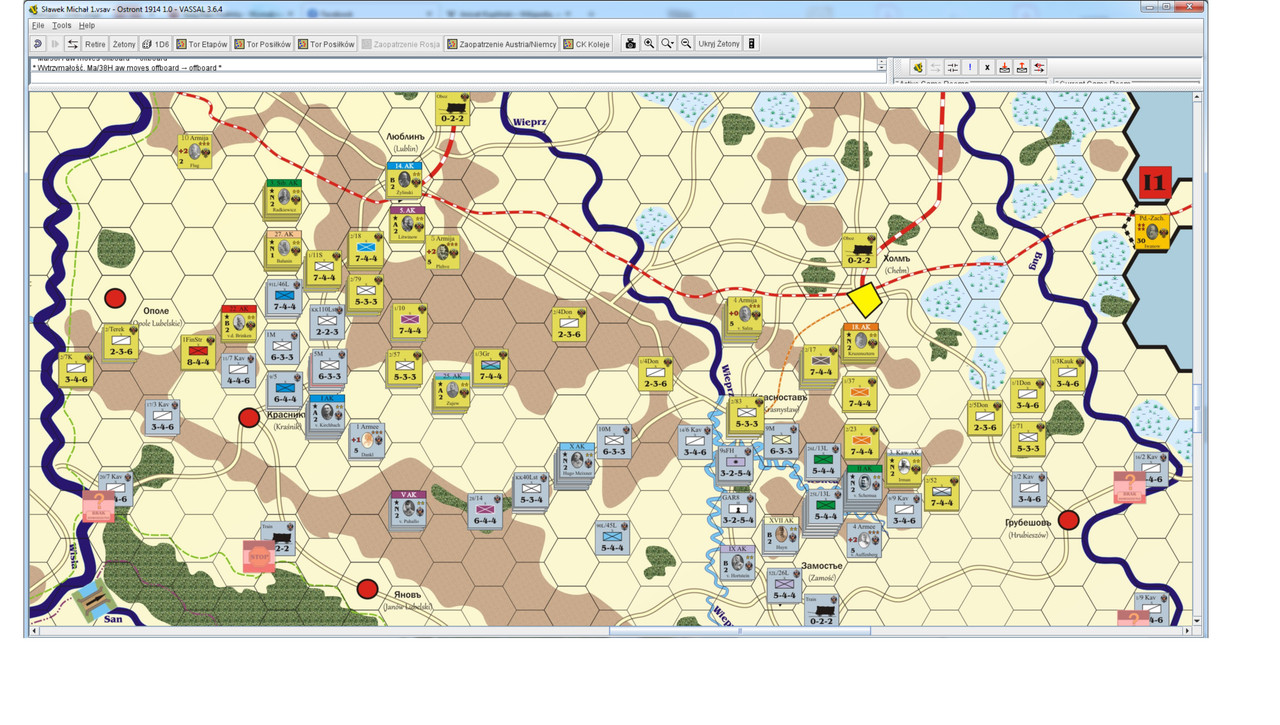Image resolution: width=1280 pixels, height=725 pixels.
Task: Select the 18. AK corps counter
Action: [x=861, y=341]
